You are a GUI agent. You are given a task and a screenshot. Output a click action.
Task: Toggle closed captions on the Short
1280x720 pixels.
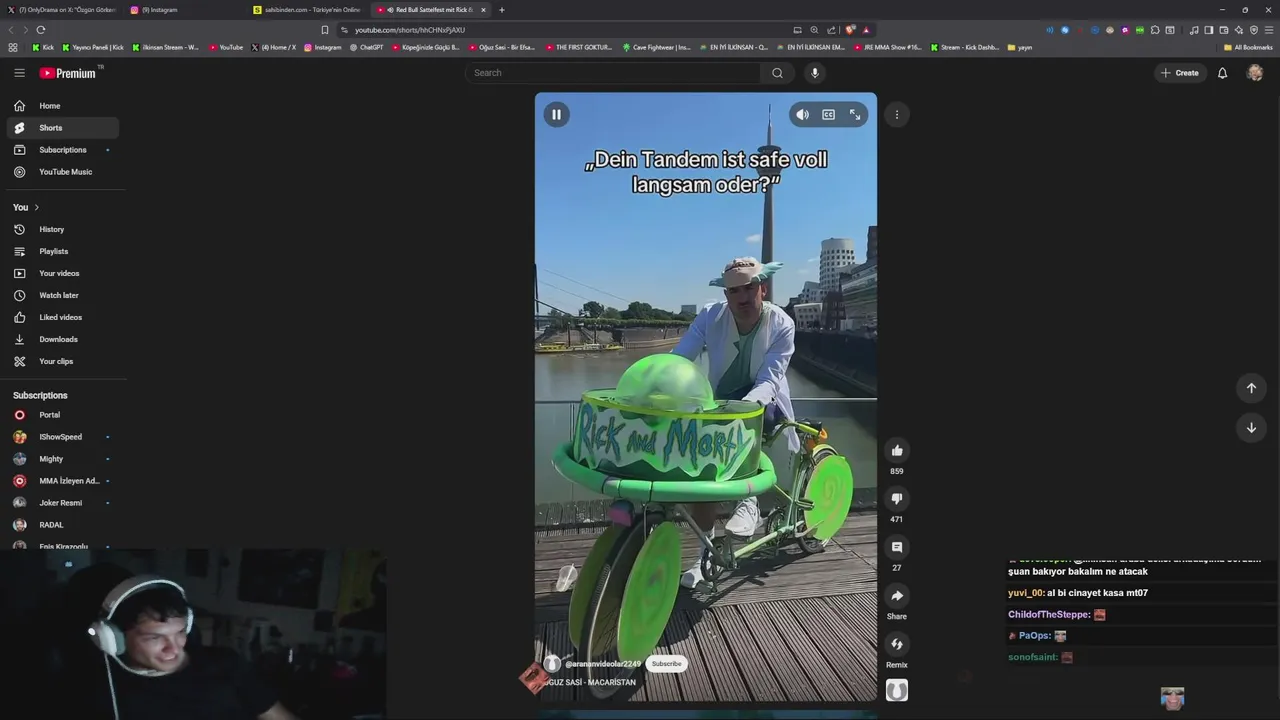(828, 115)
